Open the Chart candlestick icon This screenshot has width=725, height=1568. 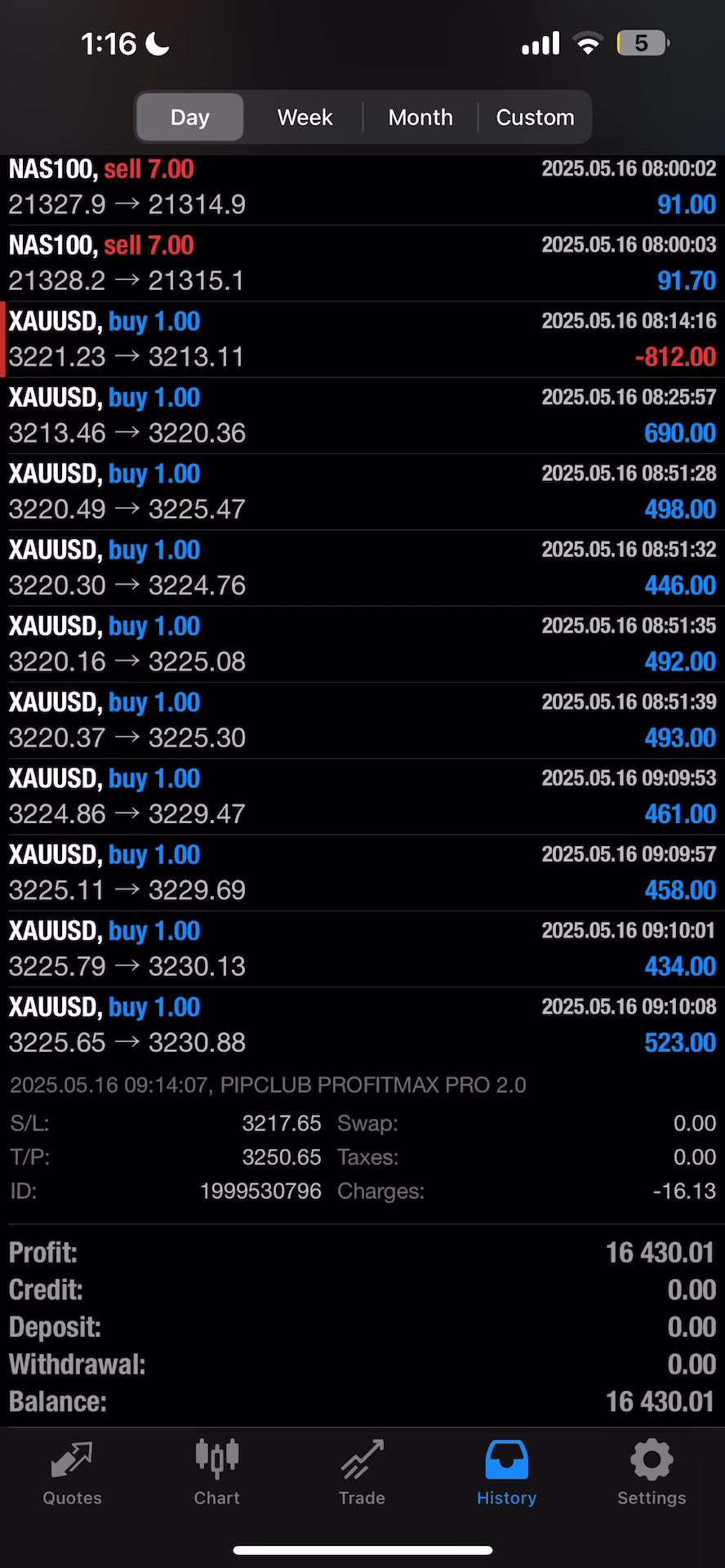(217, 1459)
